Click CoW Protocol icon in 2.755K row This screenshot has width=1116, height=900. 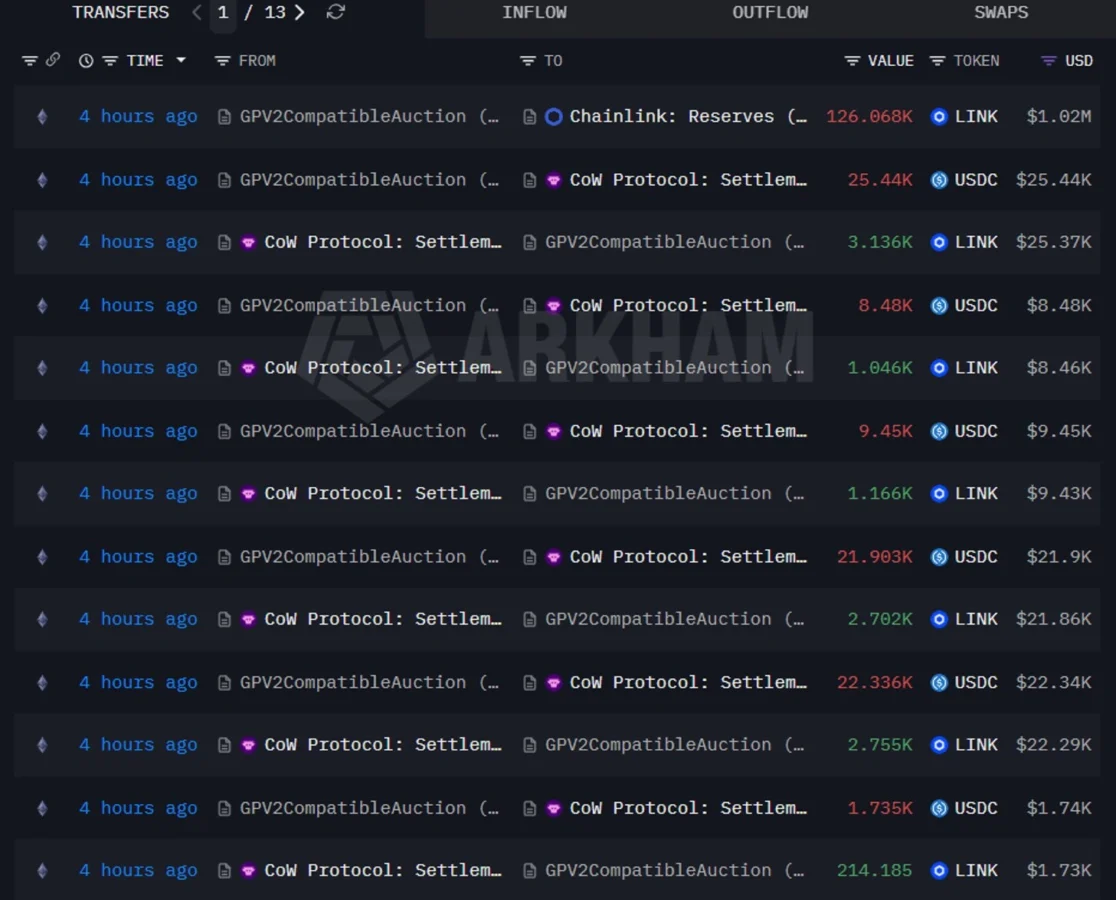pyautogui.click(x=248, y=745)
